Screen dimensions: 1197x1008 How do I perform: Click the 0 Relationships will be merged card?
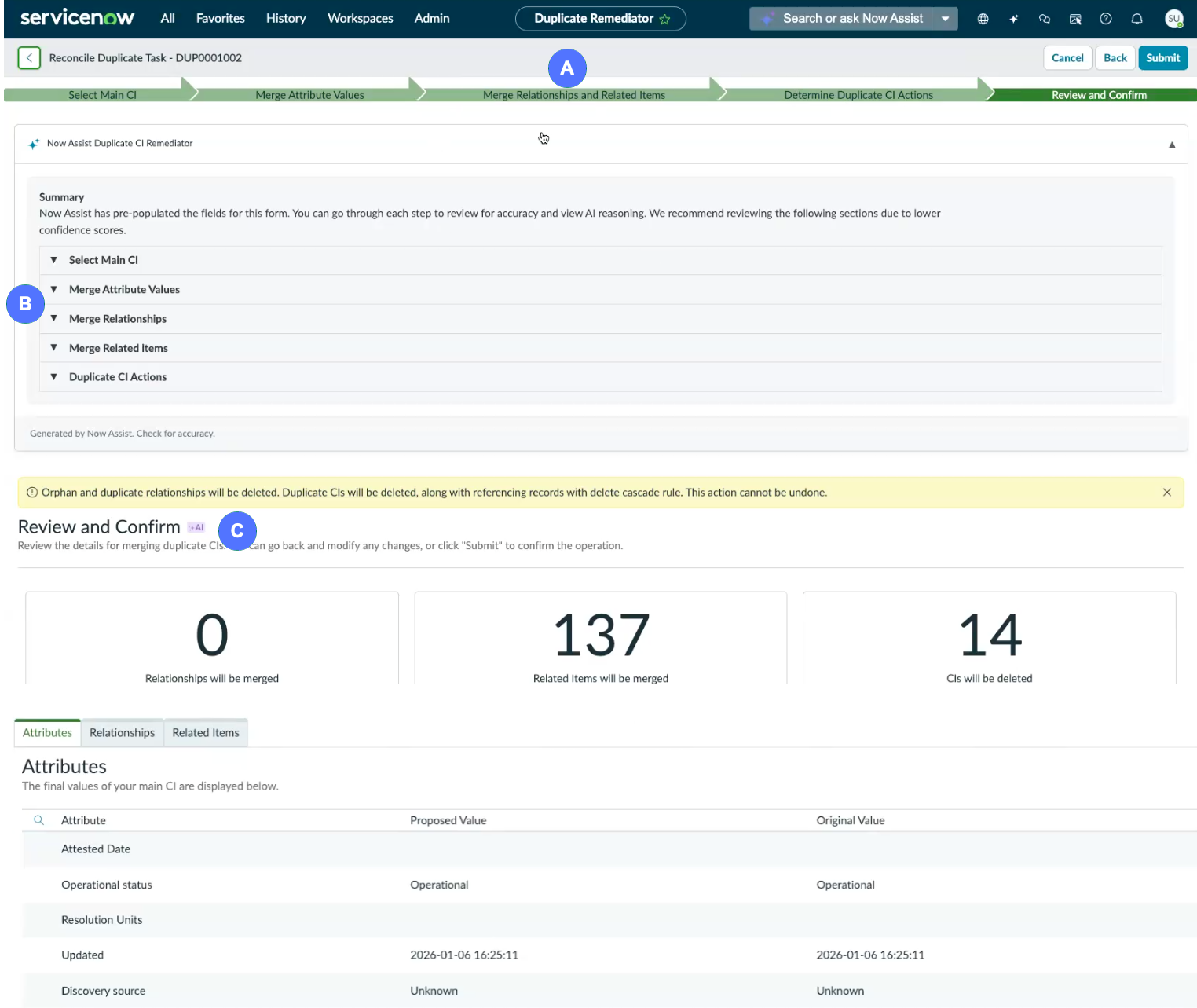coord(212,638)
